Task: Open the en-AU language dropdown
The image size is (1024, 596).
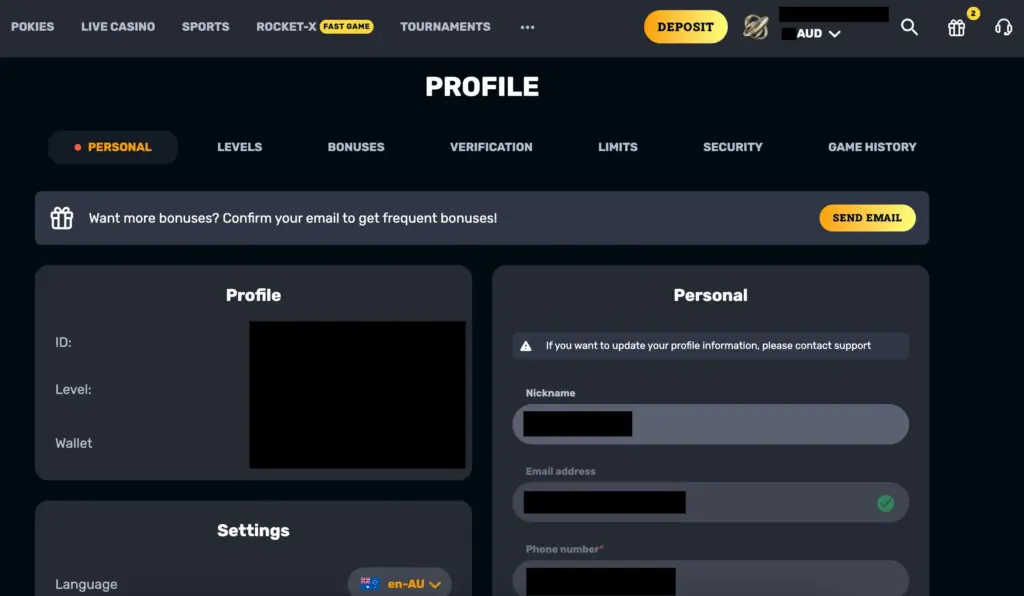Action: 400,583
